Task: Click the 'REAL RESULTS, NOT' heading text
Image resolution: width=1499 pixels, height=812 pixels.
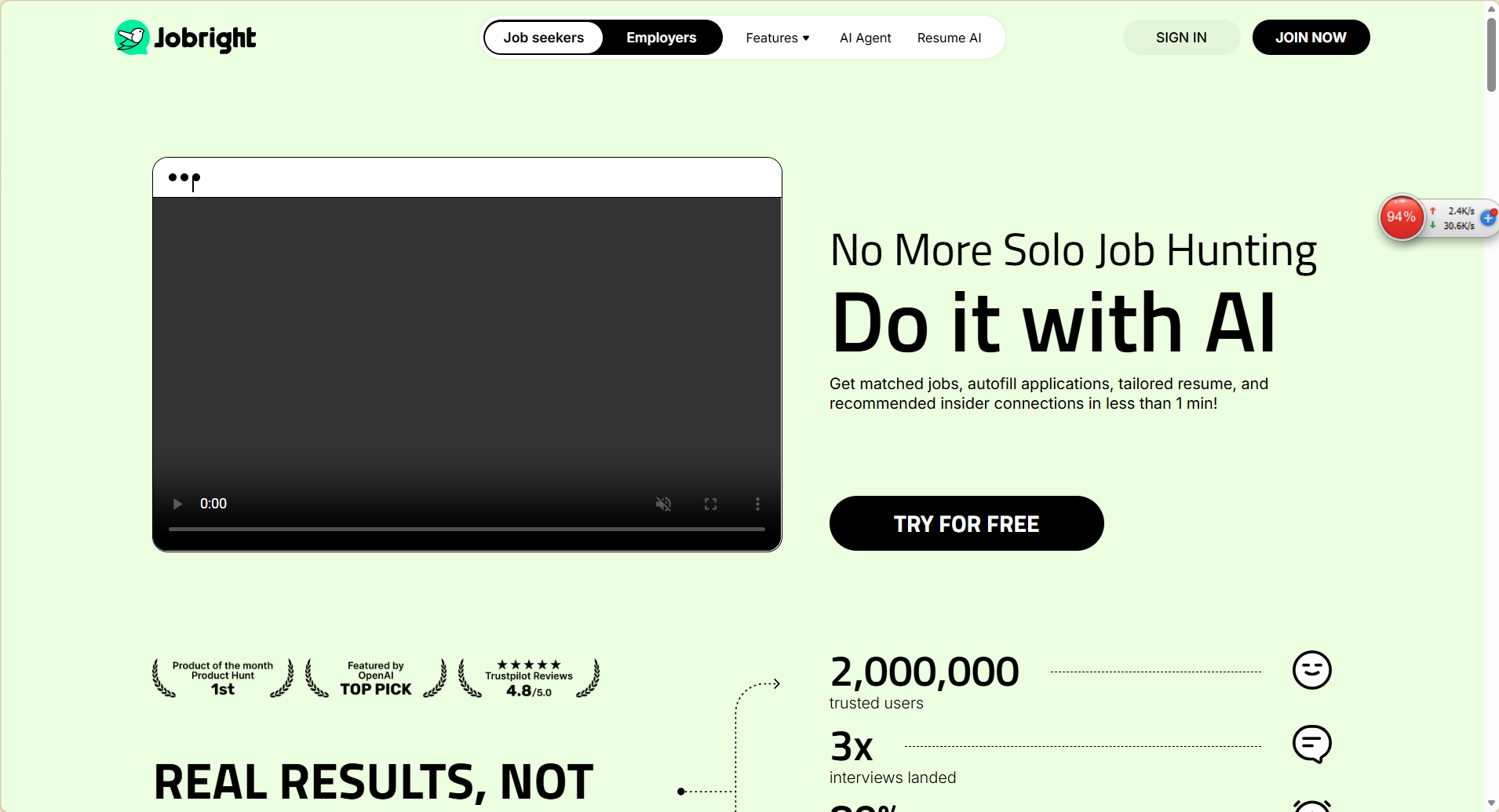Action: click(374, 782)
